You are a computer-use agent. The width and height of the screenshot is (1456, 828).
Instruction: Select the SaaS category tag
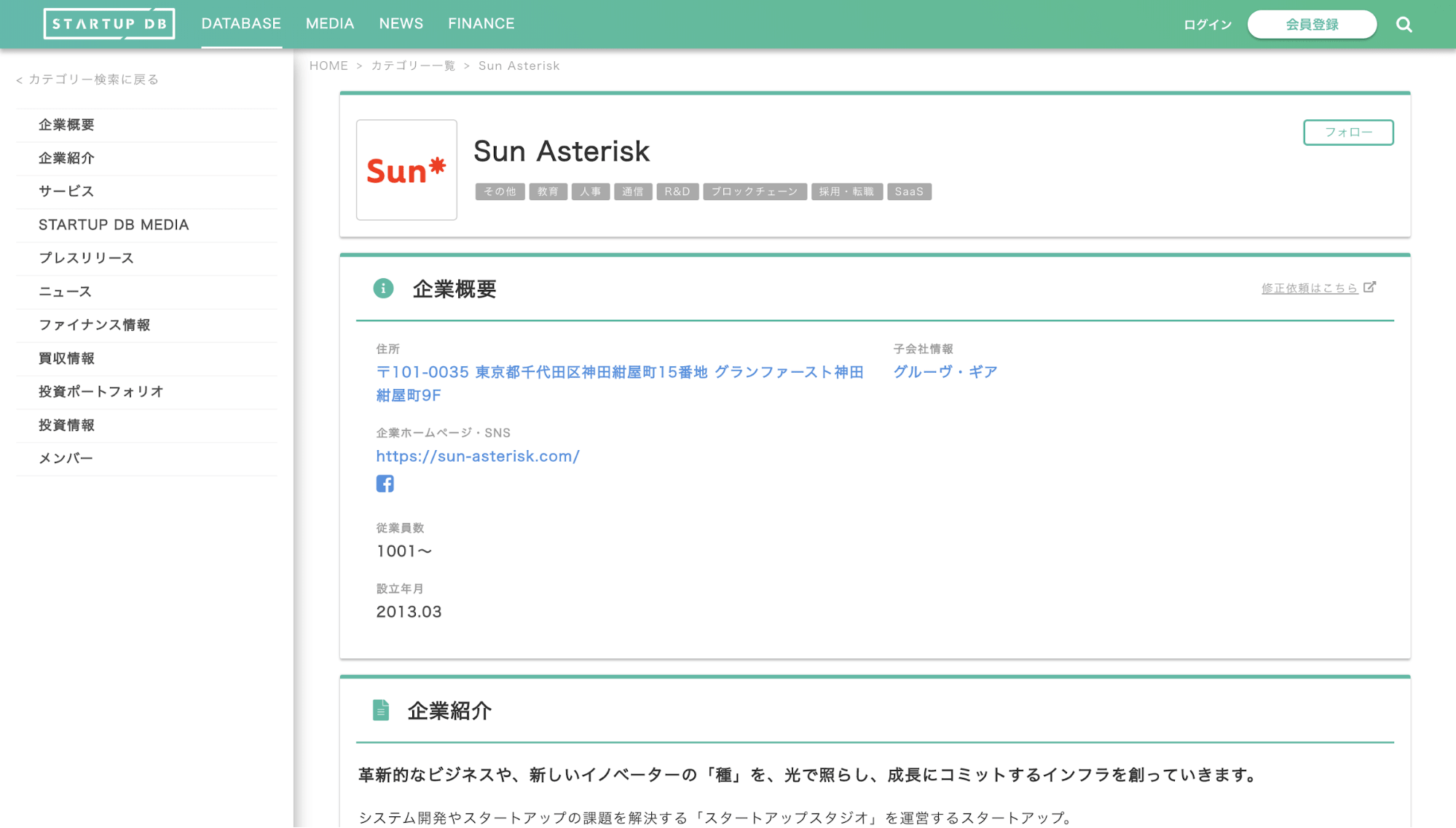click(909, 191)
